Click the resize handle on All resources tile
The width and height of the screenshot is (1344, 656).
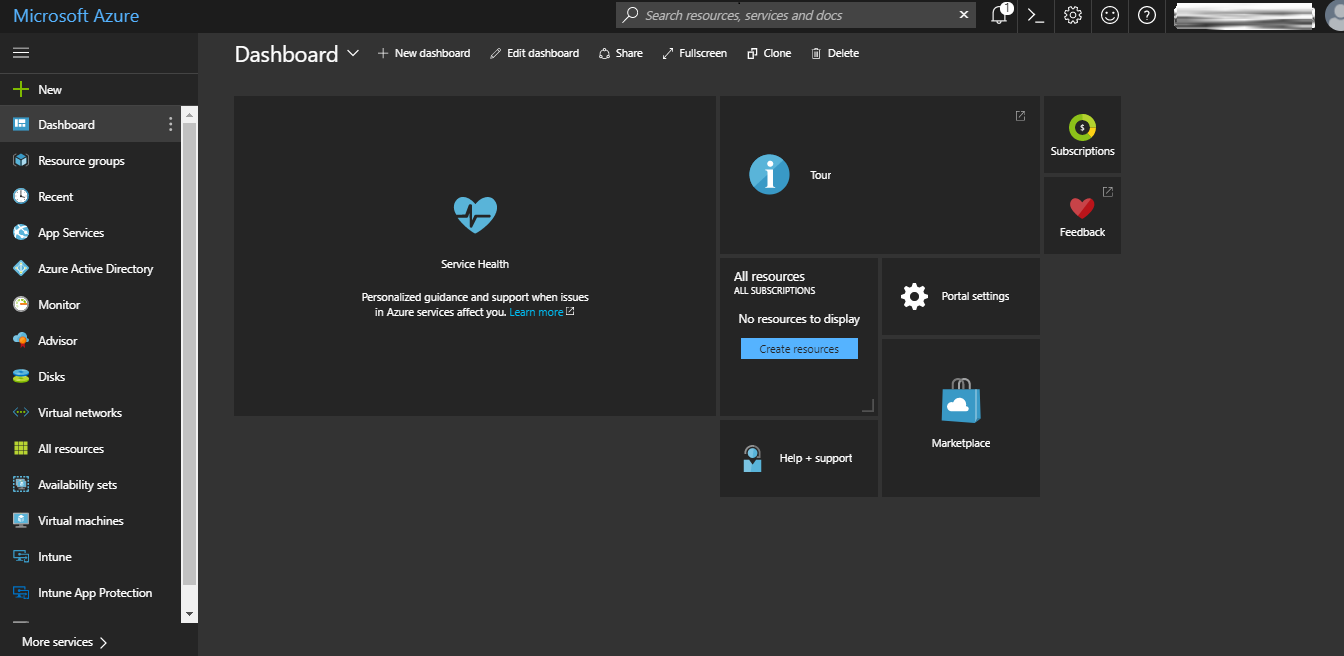(868, 406)
